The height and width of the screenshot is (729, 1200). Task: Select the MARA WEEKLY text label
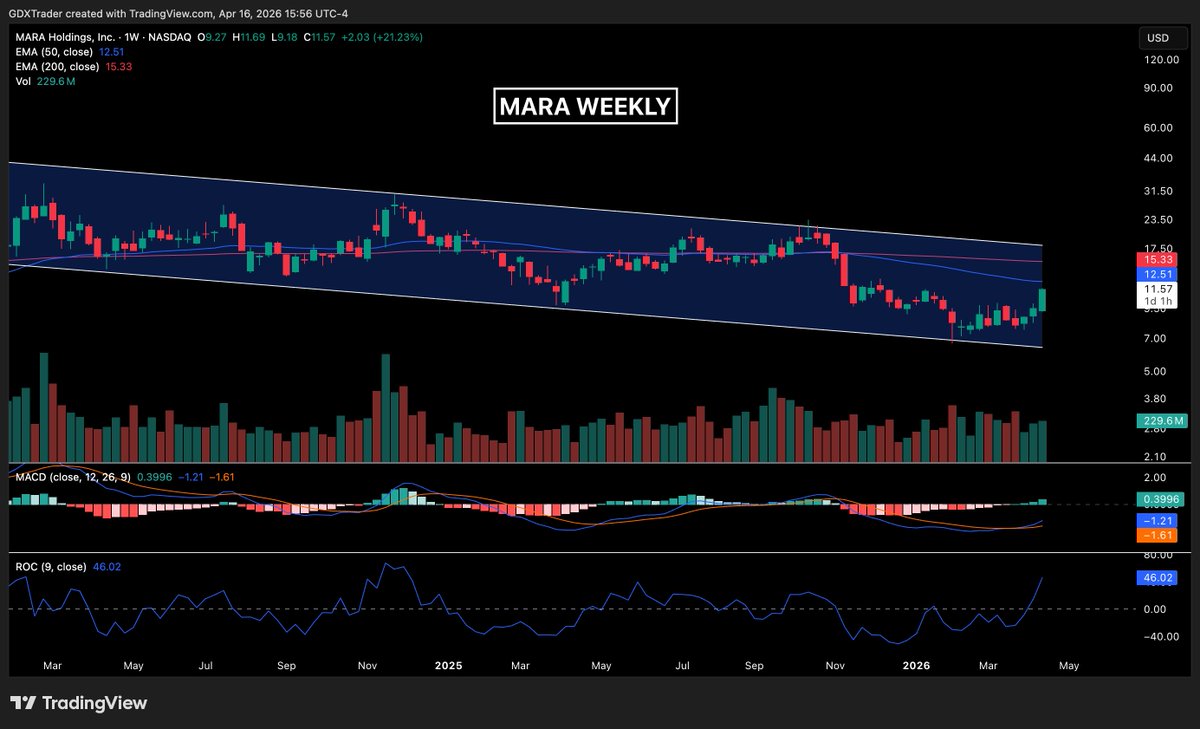tap(585, 107)
